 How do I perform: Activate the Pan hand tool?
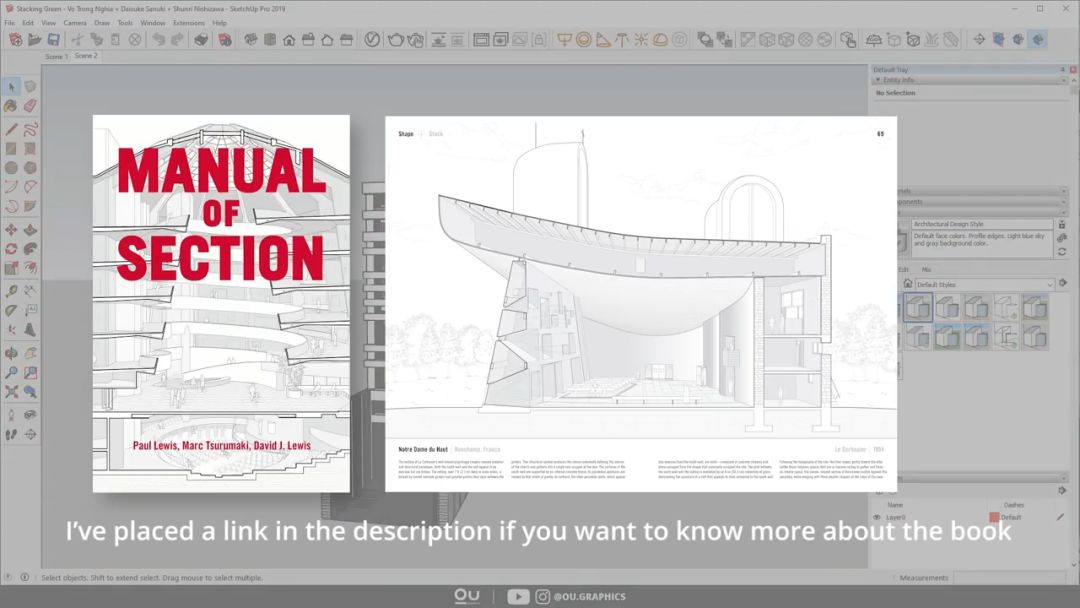(30, 353)
